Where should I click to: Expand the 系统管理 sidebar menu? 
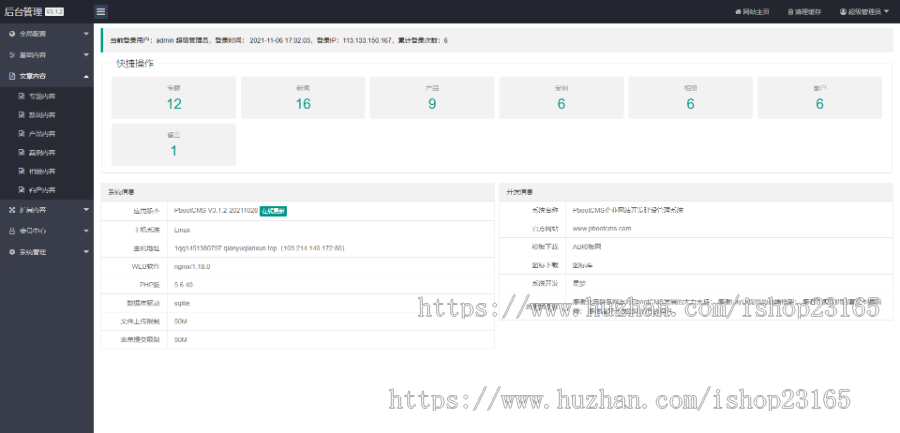point(46,252)
